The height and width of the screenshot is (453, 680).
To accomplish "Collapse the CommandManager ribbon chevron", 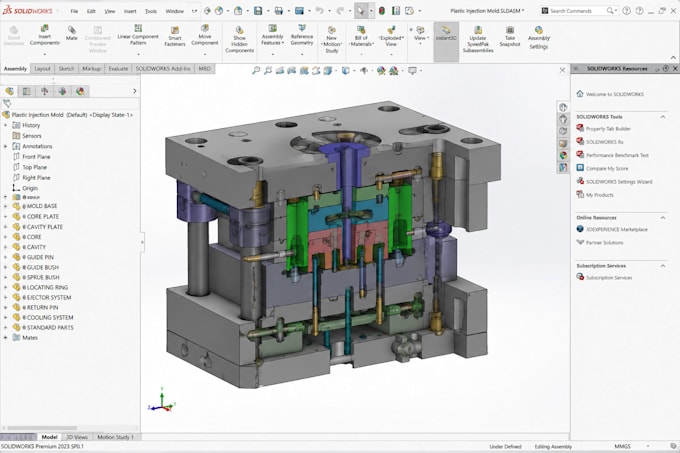I will (x=673, y=57).
